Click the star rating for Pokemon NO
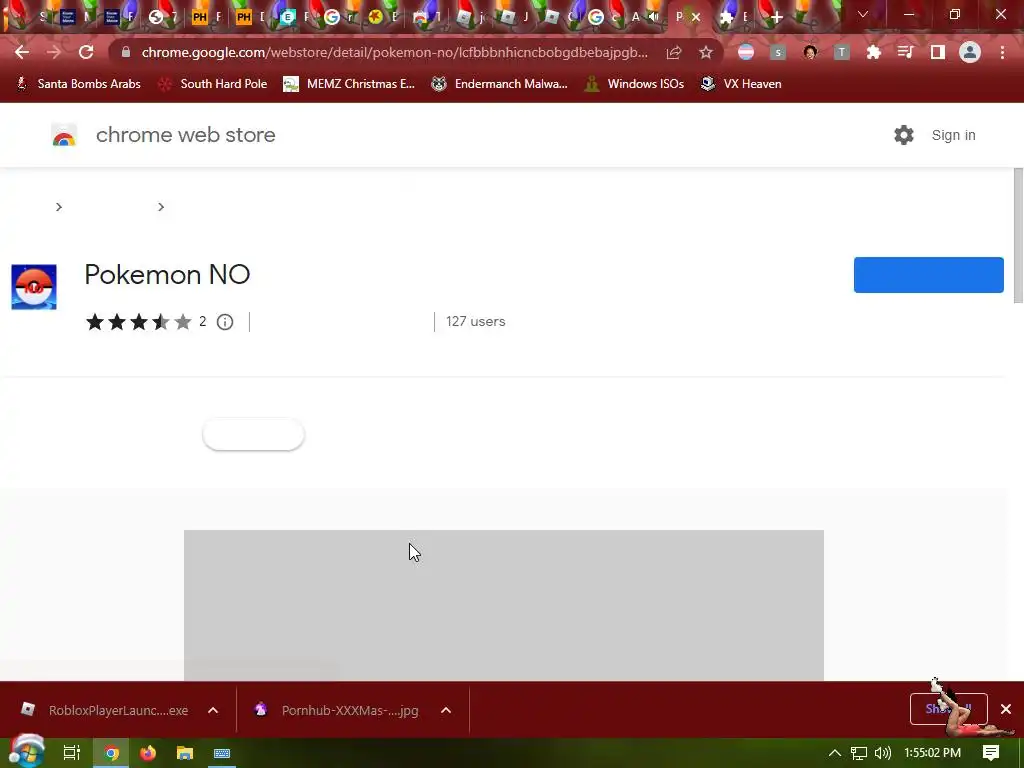This screenshot has height=768, width=1024. coord(138,322)
